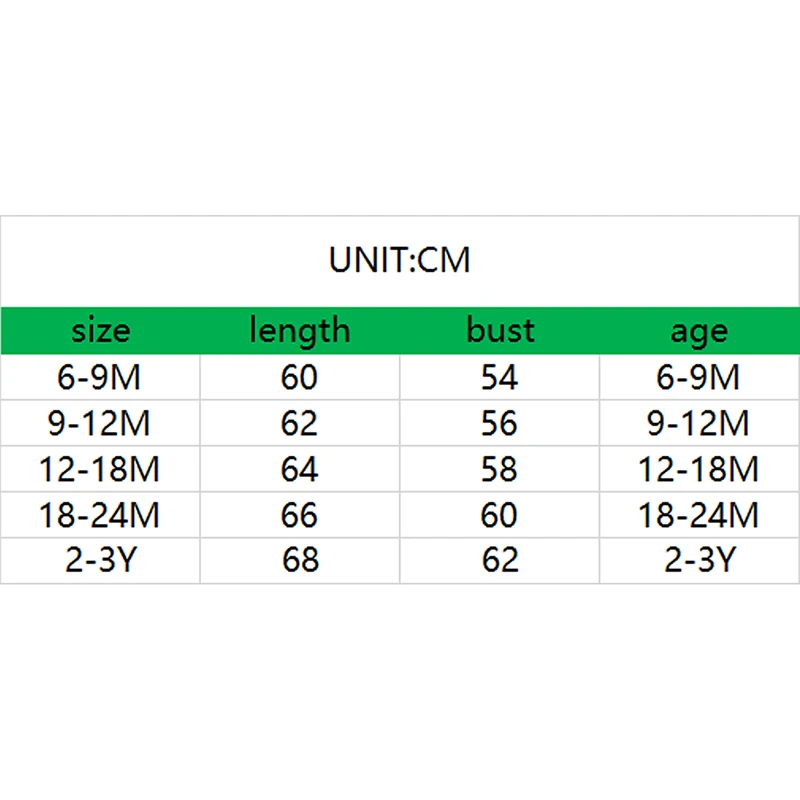800x800 pixels.
Task: Click the 12-18M cell in age column
Action: (x=700, y=469)
